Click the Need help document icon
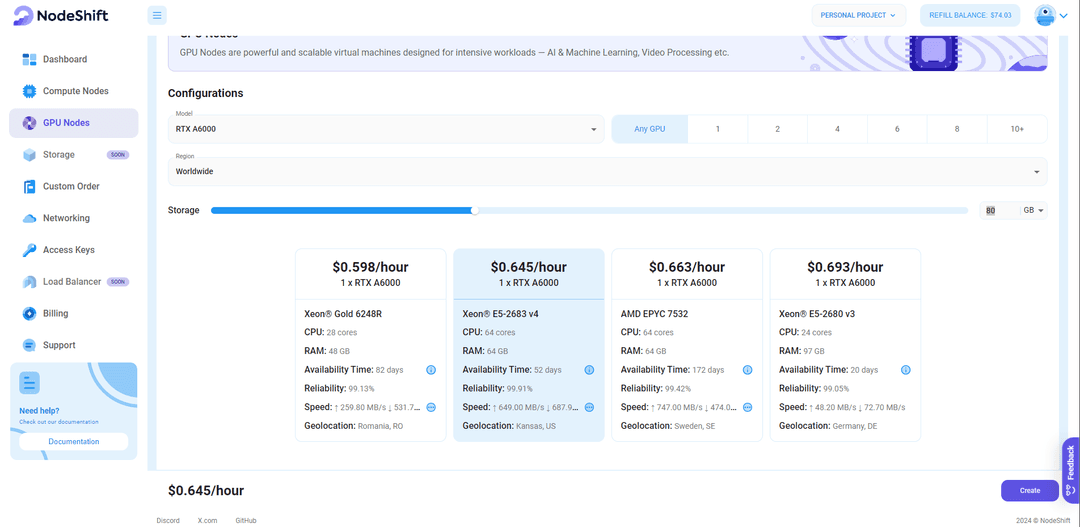Viewport: 1080px width, 527px height. (x=30, y=383)
